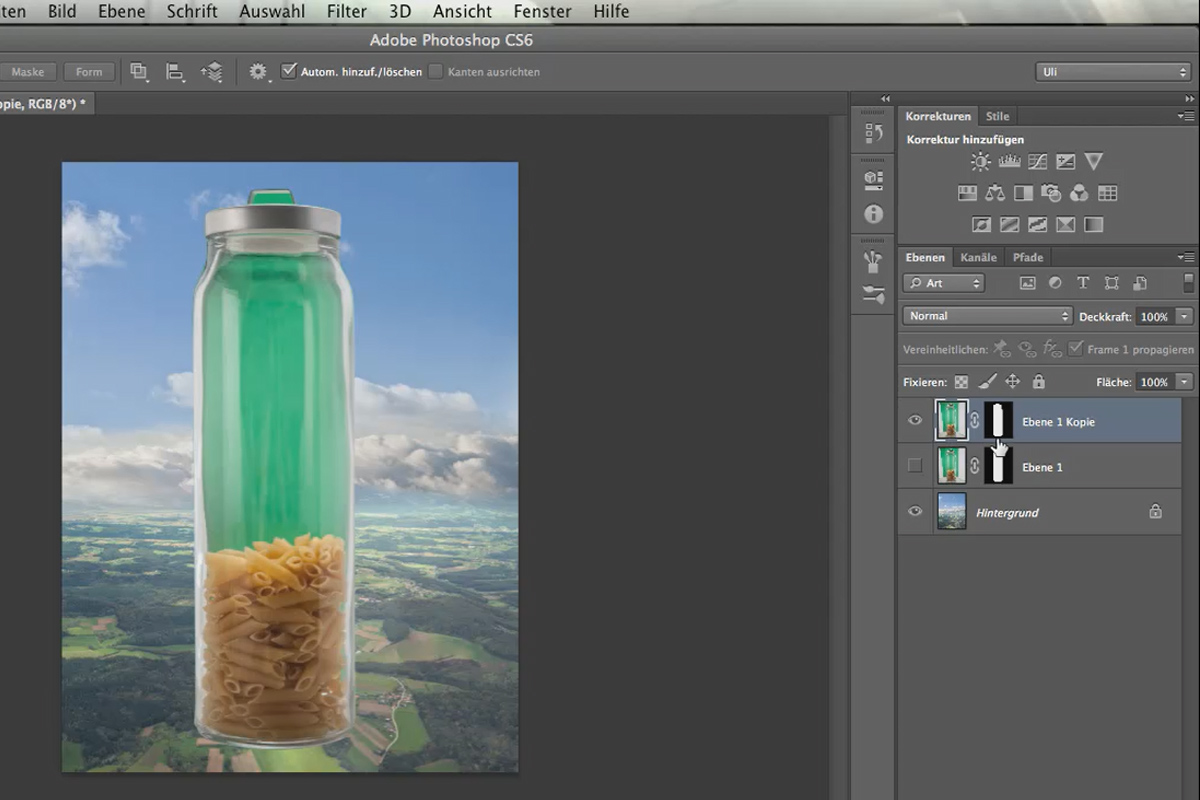The width and height of the screenshot is (1200, 800).
Task: Add a Vibrance adjustment
Action: click(x=1093, y=161)
